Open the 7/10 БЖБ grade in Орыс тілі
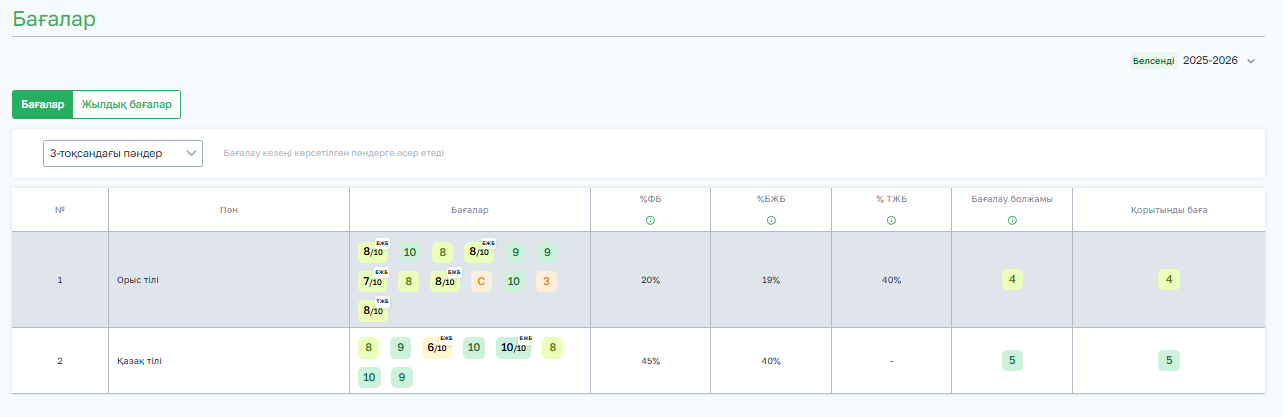Screen dimensions: 1283x417 click(373, 281)
